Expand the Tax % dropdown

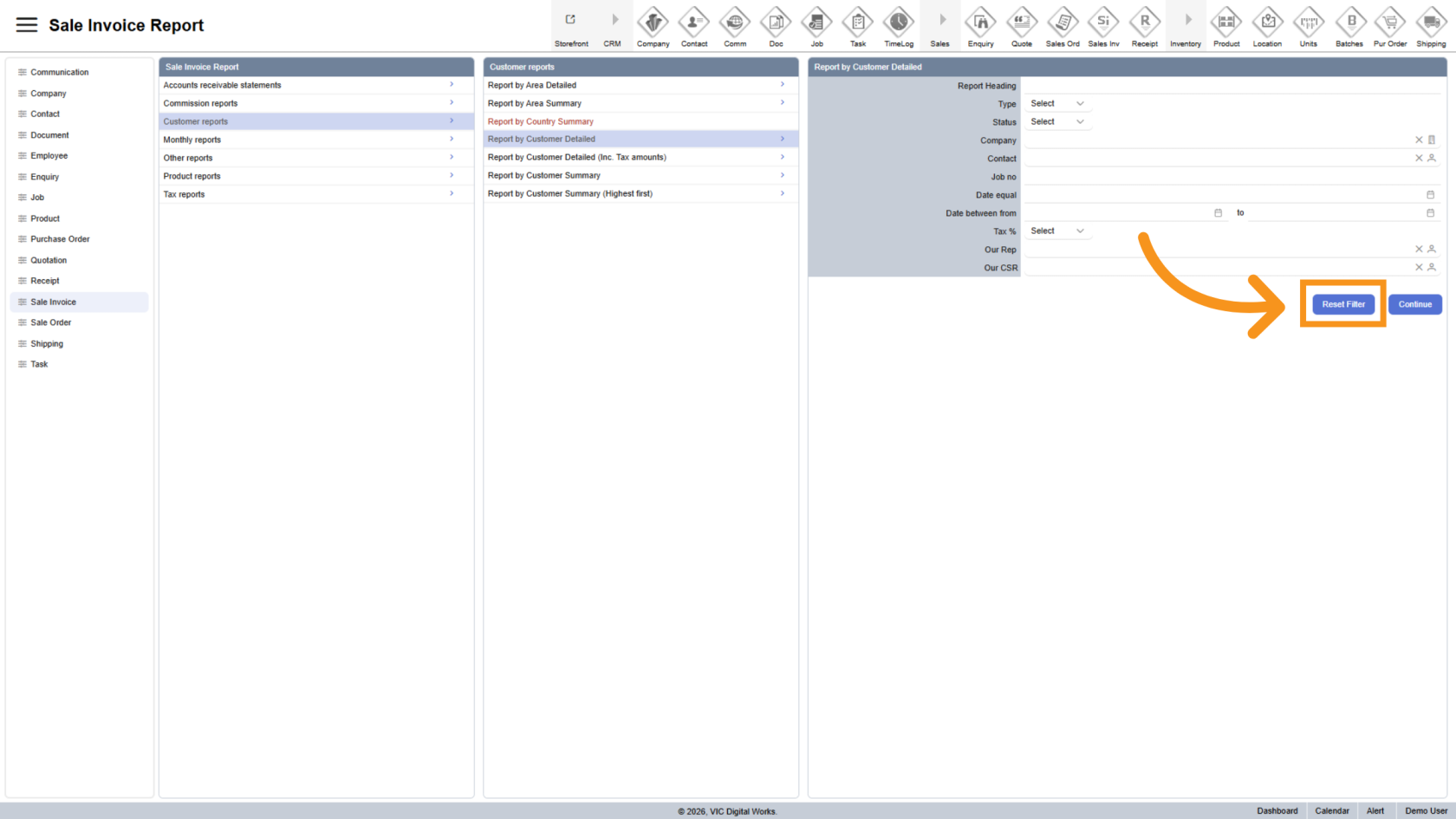point(1056,231)
